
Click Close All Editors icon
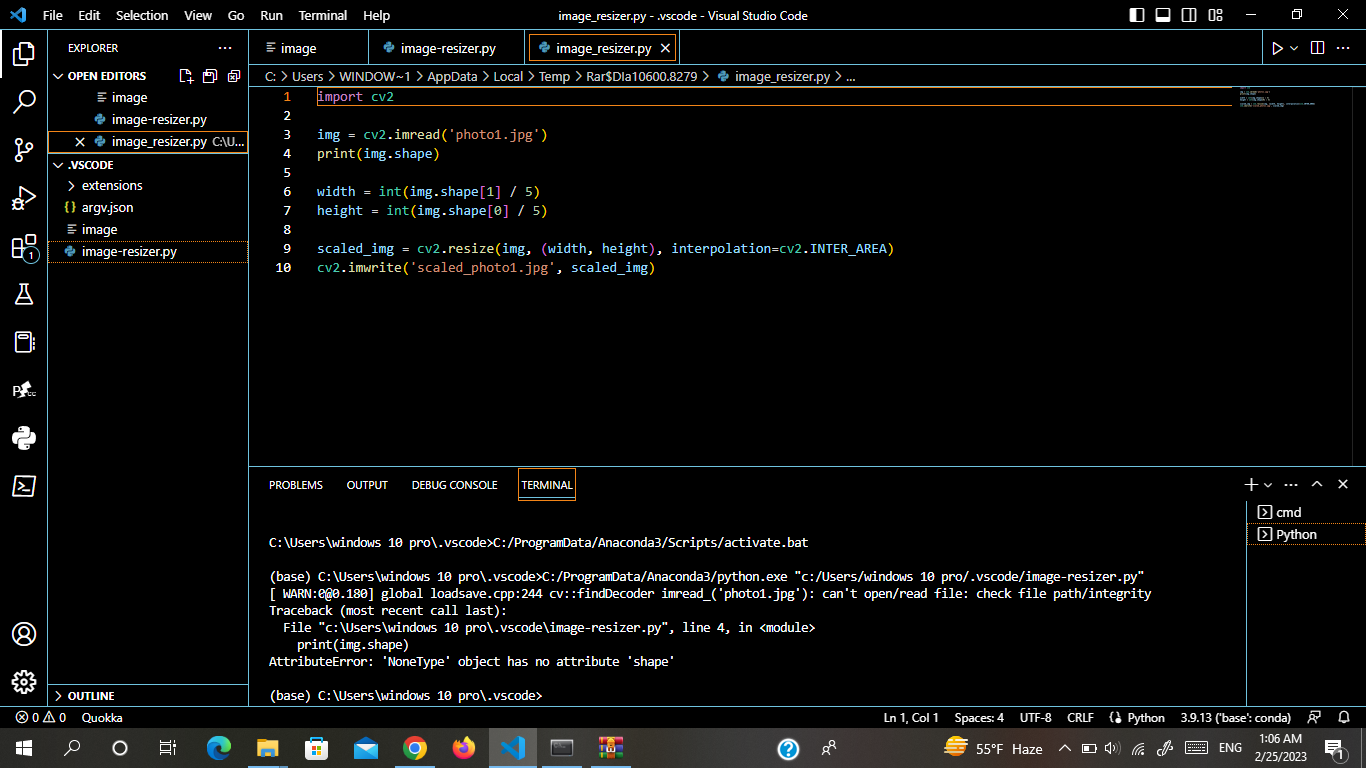coord(234,76)
